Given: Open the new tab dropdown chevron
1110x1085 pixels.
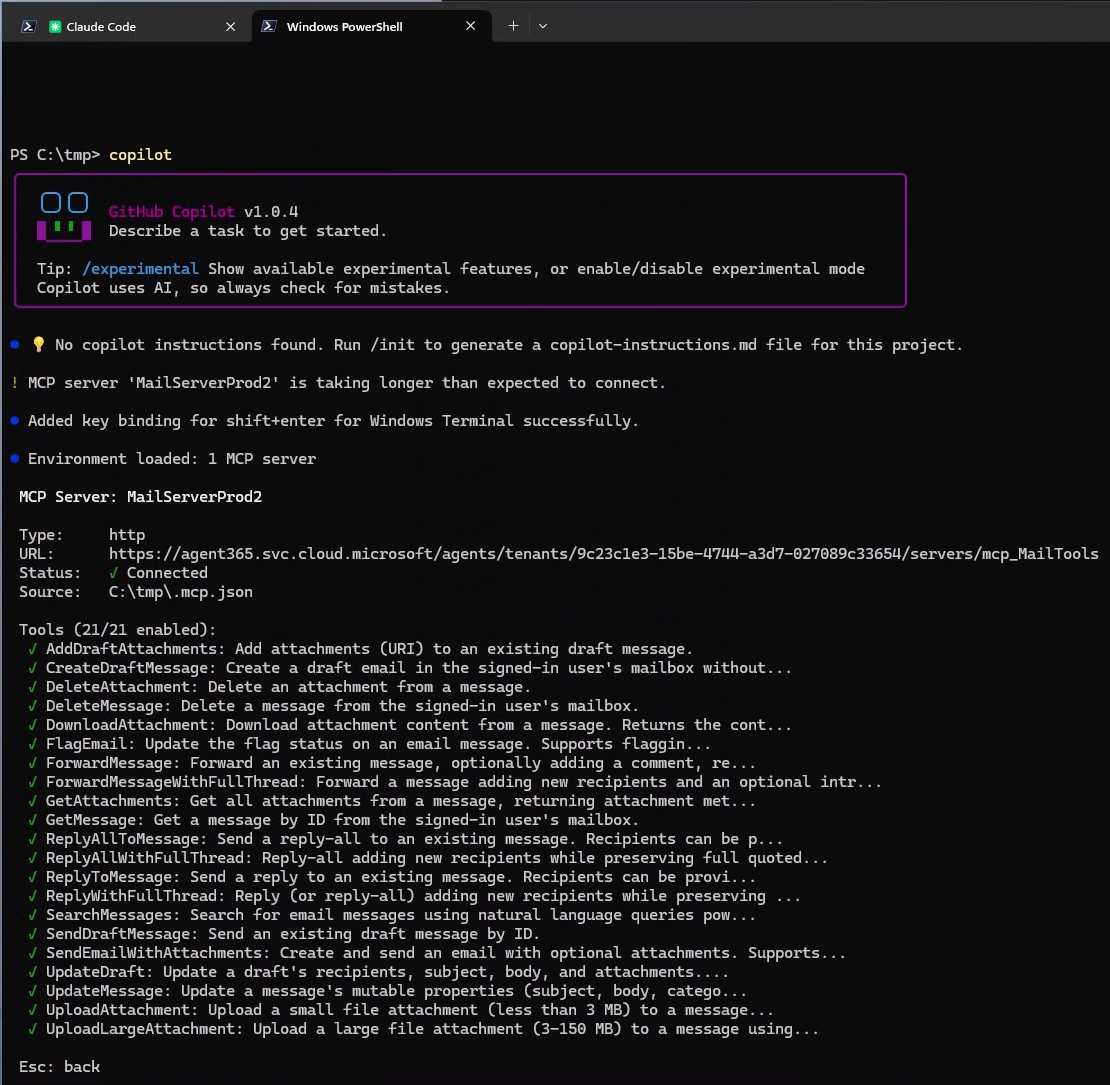Looking at the screenshot, I should pyautogui.click(x=543, y=26).
